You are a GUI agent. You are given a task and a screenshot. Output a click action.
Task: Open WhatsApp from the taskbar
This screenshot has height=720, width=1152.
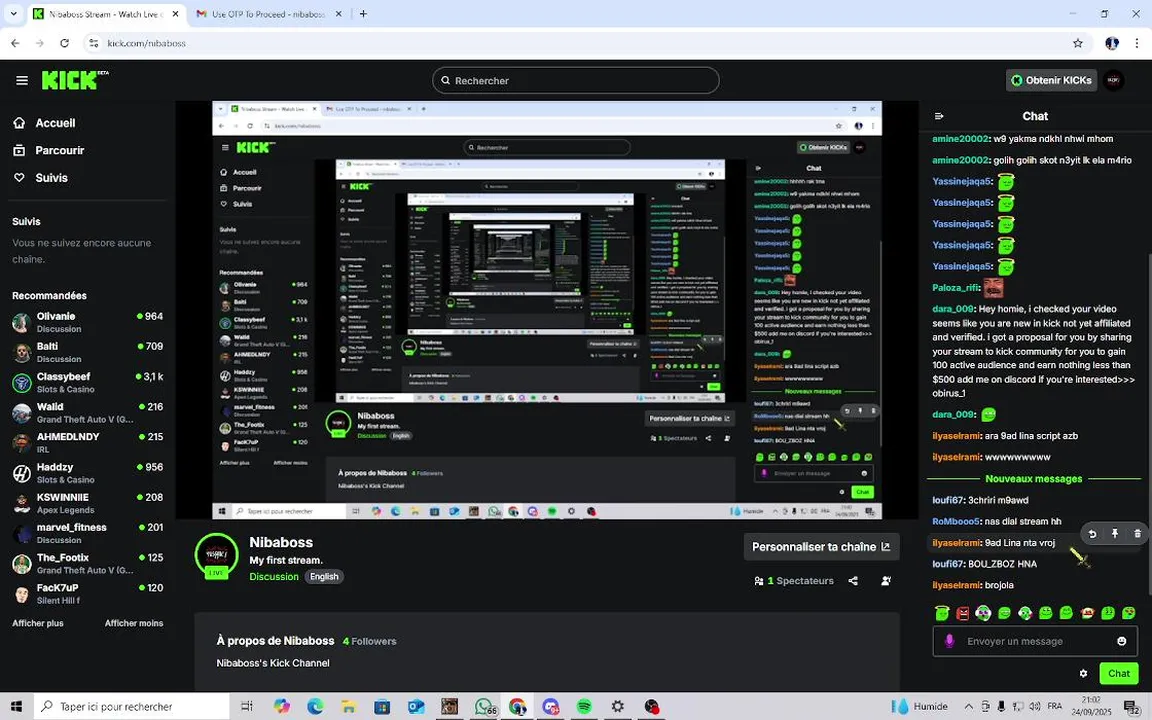483,706
